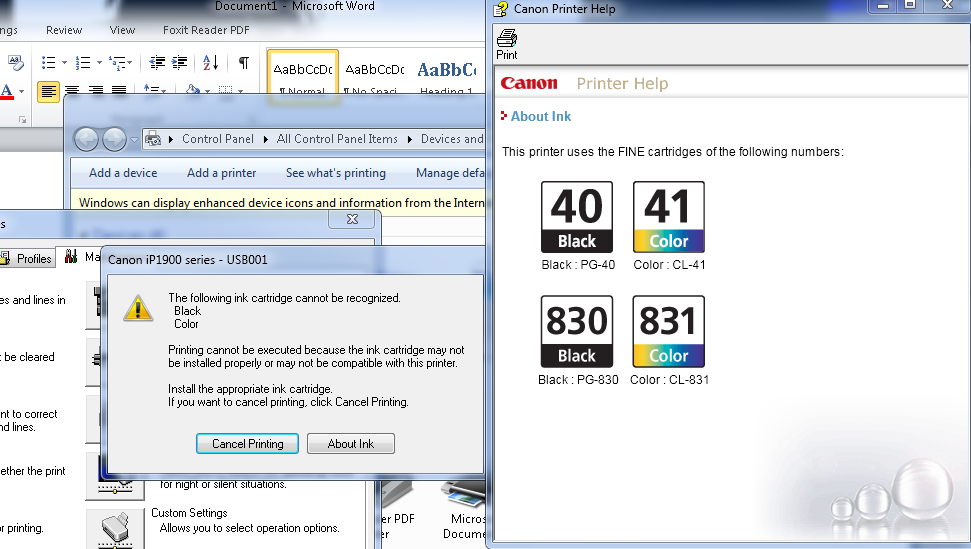Toggle the bullets list icon

click(x=48, y=63)
